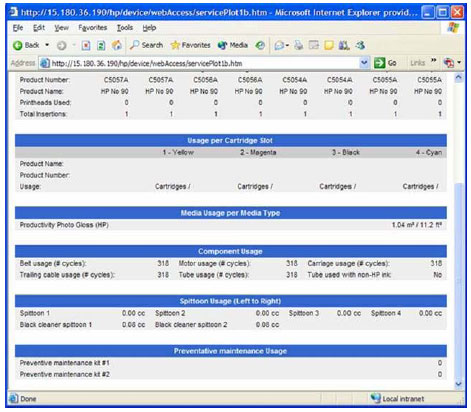Click the Print icon in toolbar
Image resolution: width=471 pixels, height=412 pixels.
[x=299, y=45]
